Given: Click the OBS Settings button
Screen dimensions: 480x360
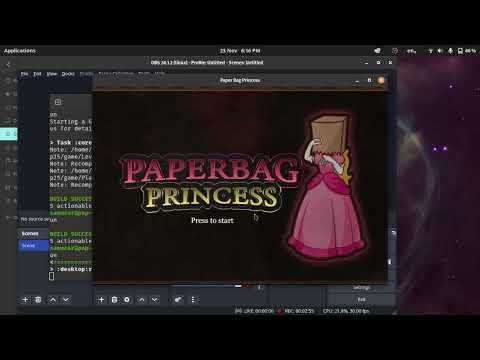Looking at the screenshot, I should [x=361, y=288].
